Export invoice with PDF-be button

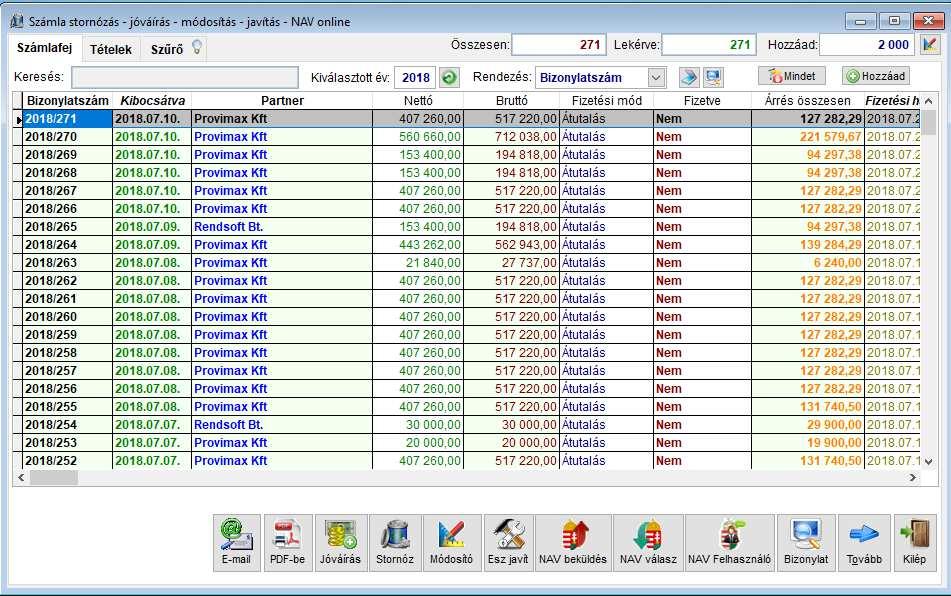(287, 543)
